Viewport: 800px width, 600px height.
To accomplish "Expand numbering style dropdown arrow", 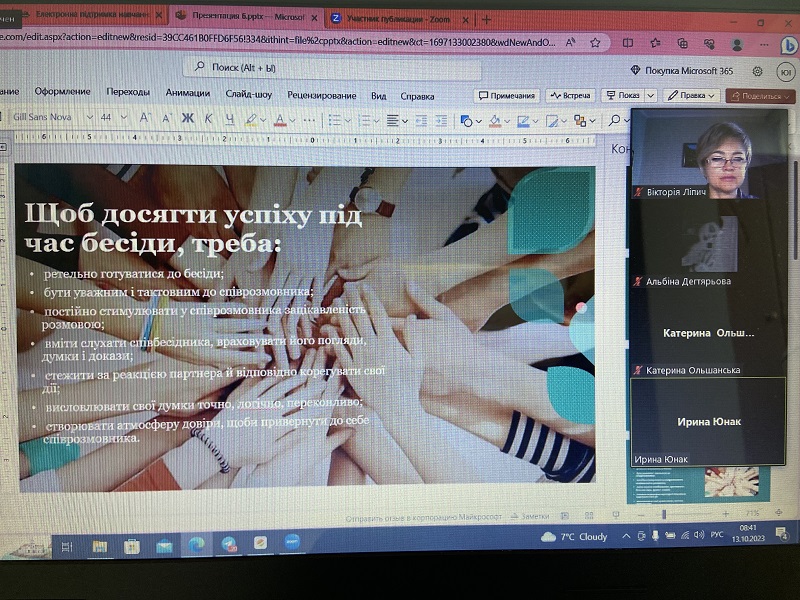I will coord(377,121).
